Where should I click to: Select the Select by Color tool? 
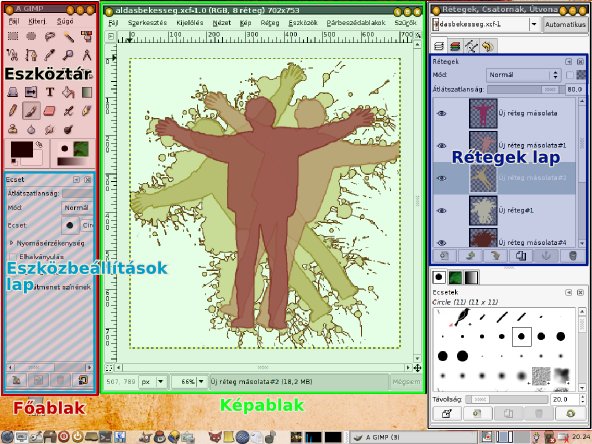[x=87, y=36]
